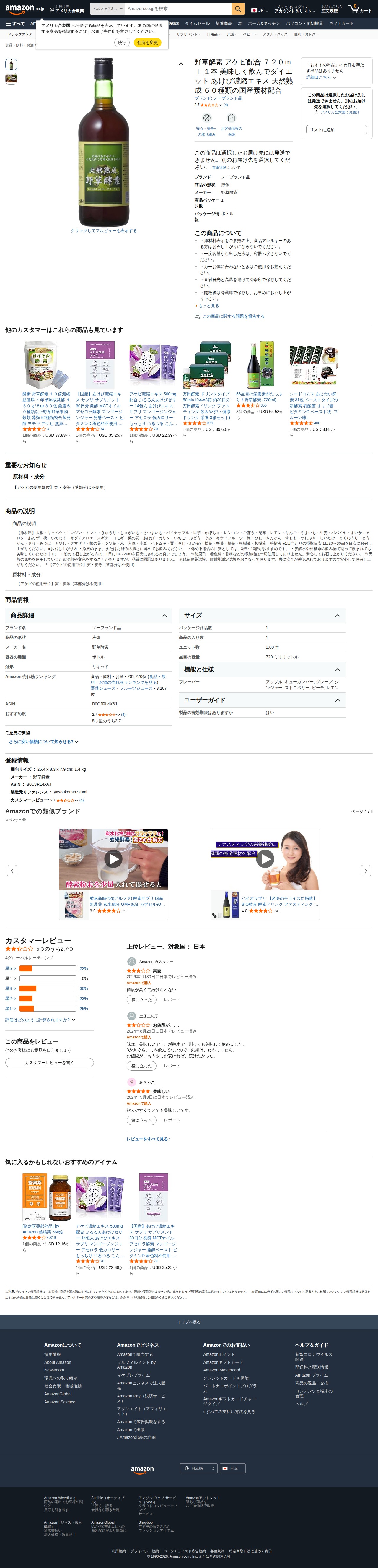Go to previous similar-brands carousel page
The height and width of the screenshot is (1568, 378).
pos(12,870)
